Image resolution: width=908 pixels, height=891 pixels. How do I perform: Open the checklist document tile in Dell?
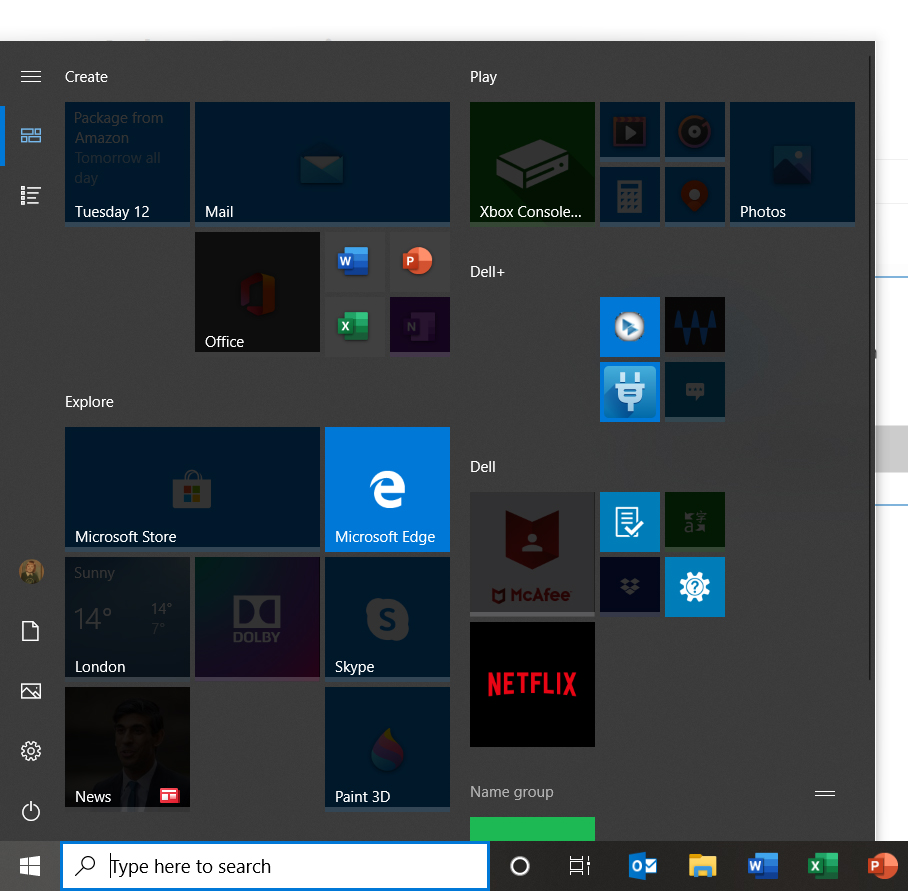coord(629,522)
